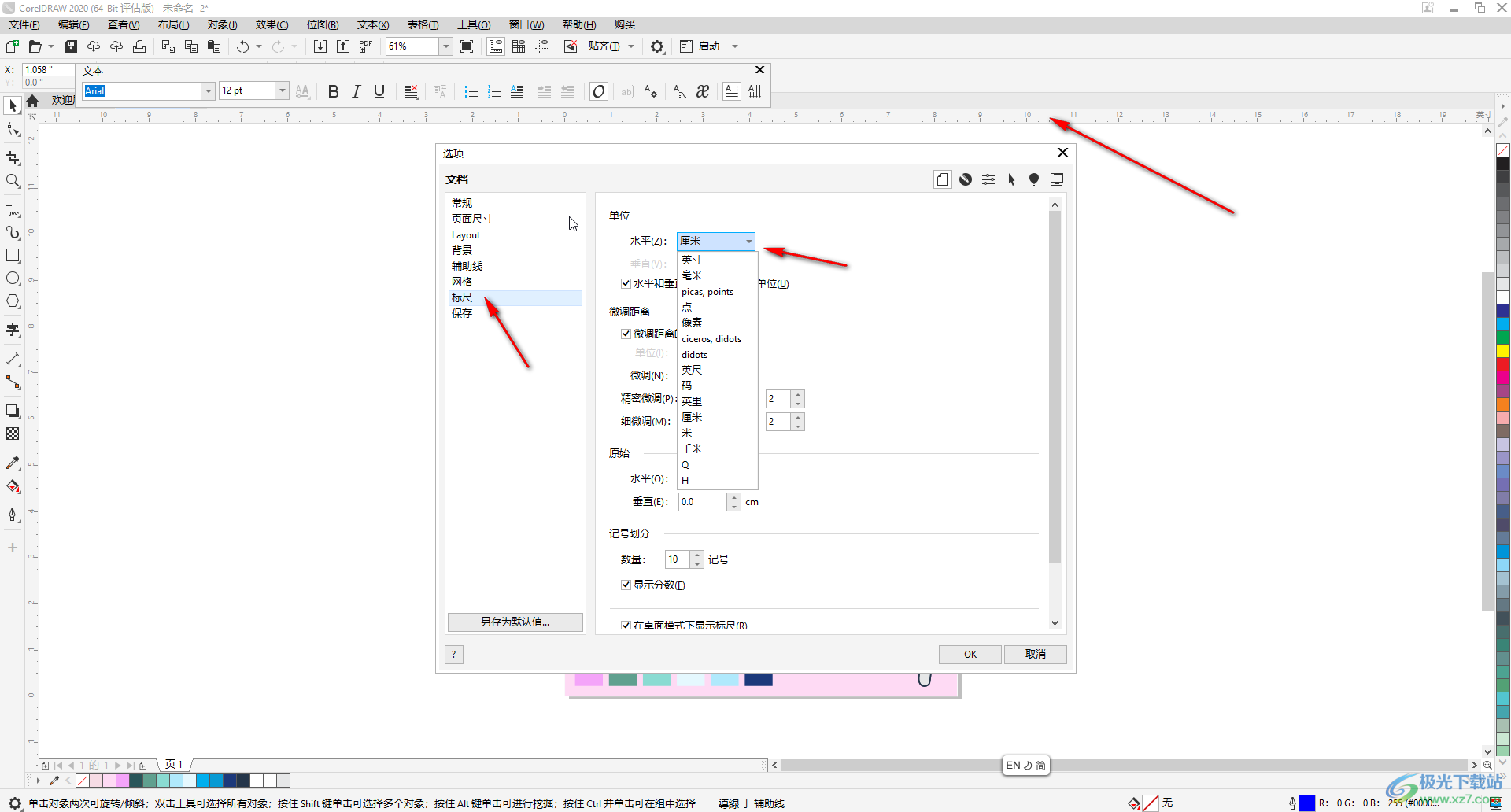
Task: Open the Arial font dropdown
Action: point(209,91)
